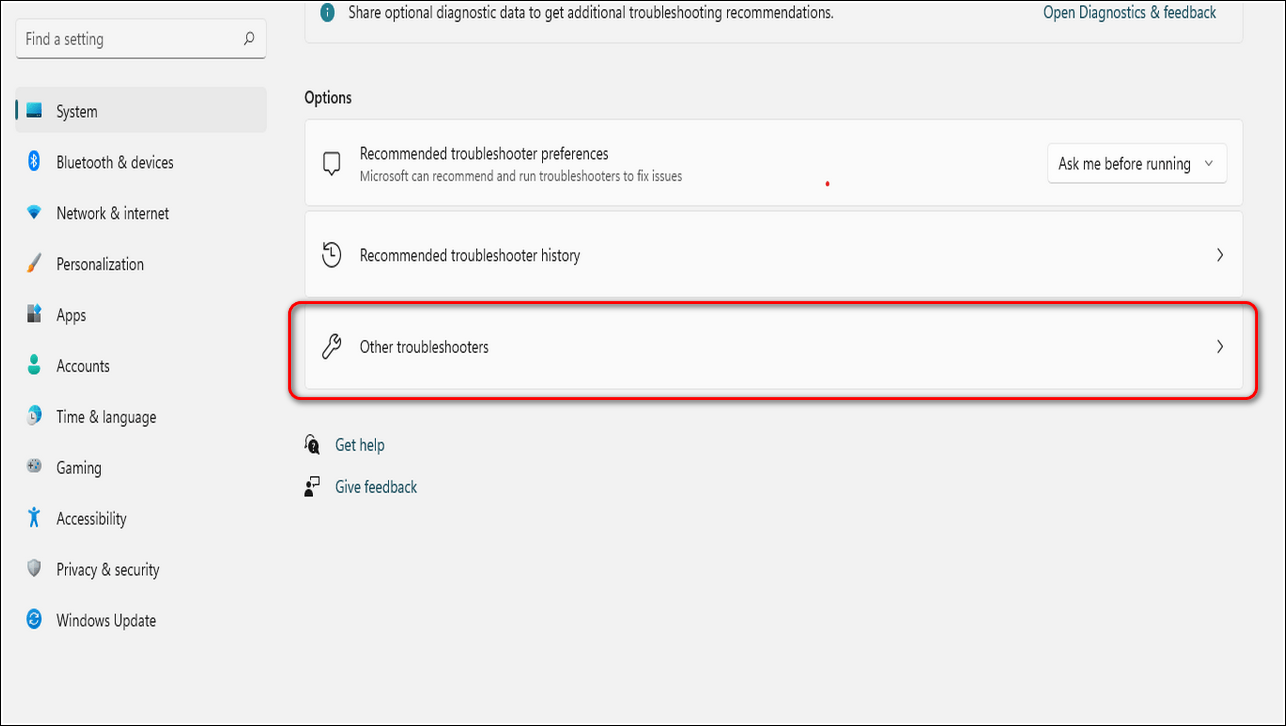The width and height of the screenshot is (1286, 726).
Task: Click the search magnifier icon
Action: coord(249,40)
